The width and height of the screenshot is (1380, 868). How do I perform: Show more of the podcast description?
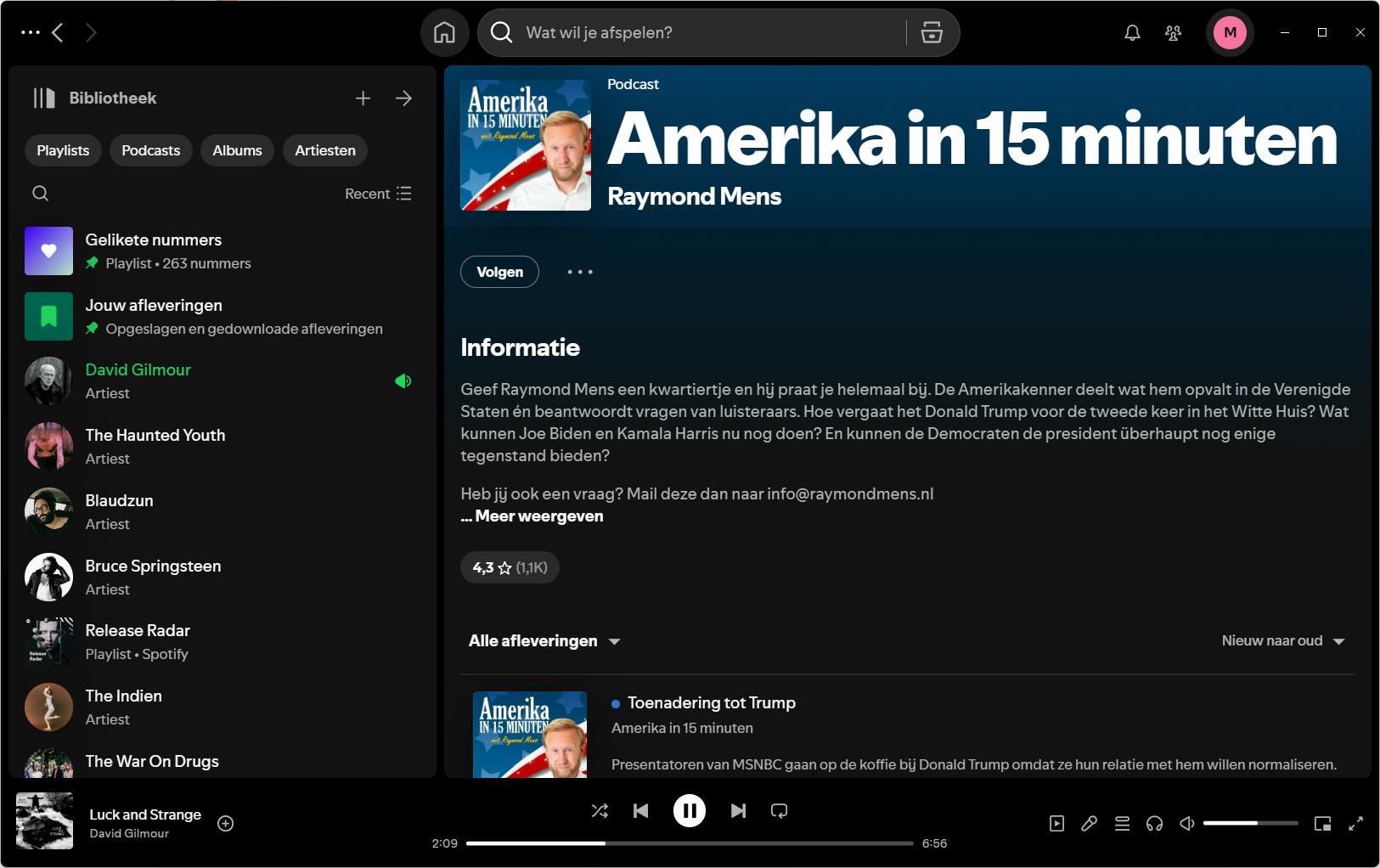coord(532,516)
